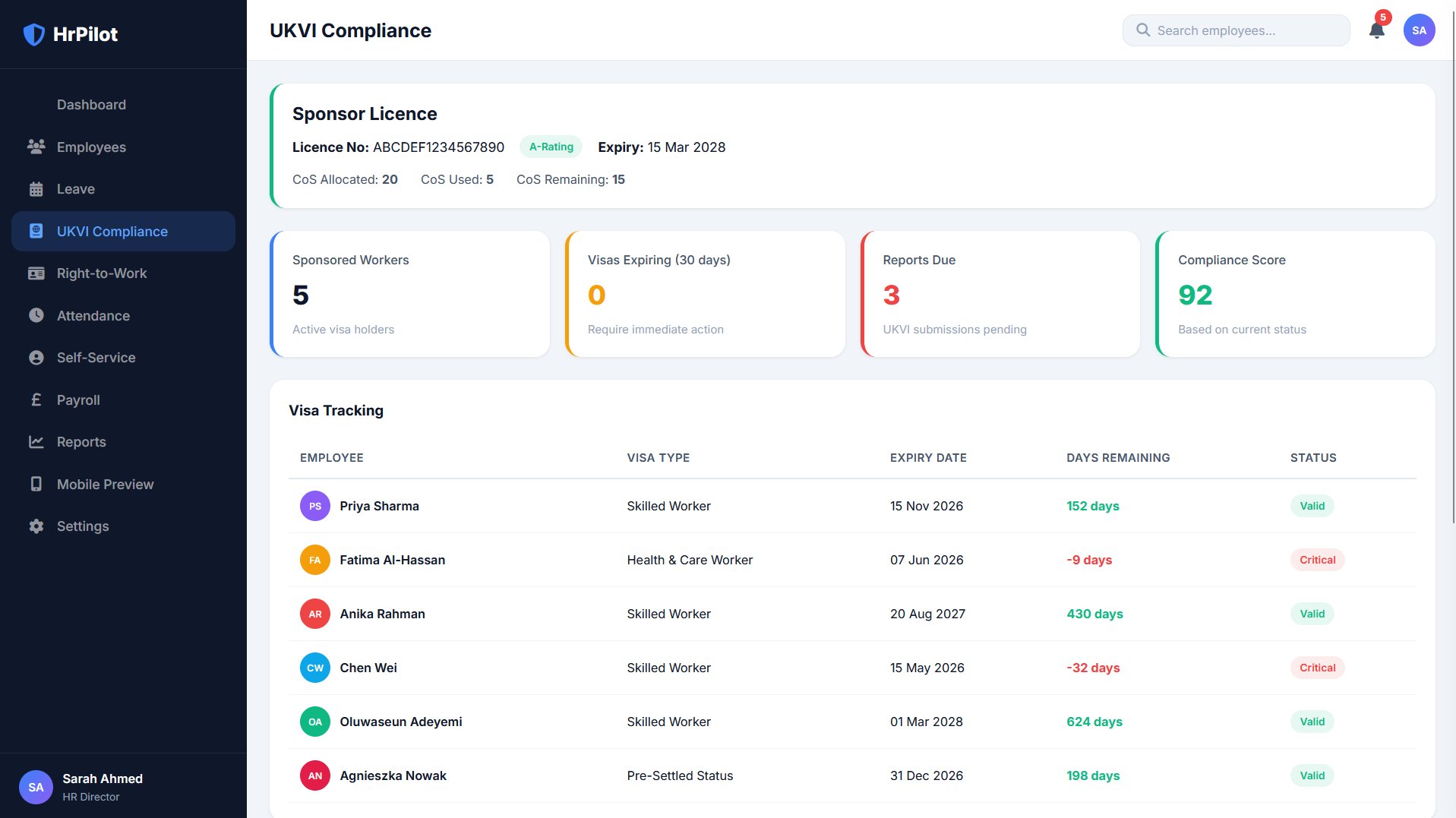The width and height of the screenshot is (1456, 818).
Task: Open the Attendance page
Action: pos(123,315)
